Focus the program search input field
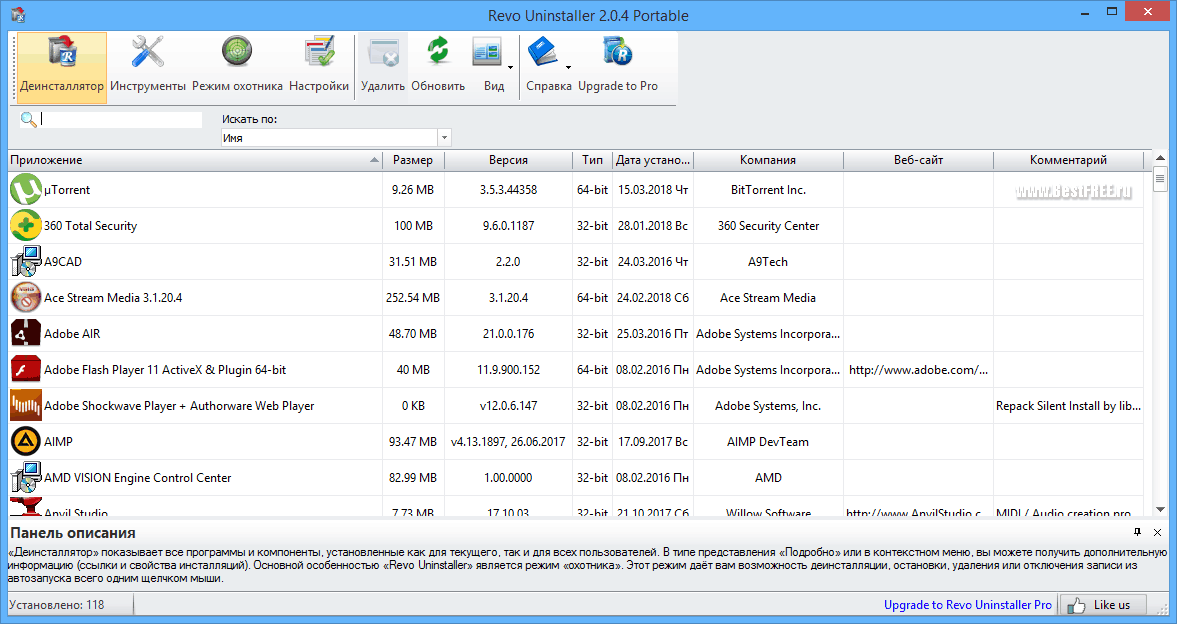Screen dimensions: 1177x624 coord(121,119)
